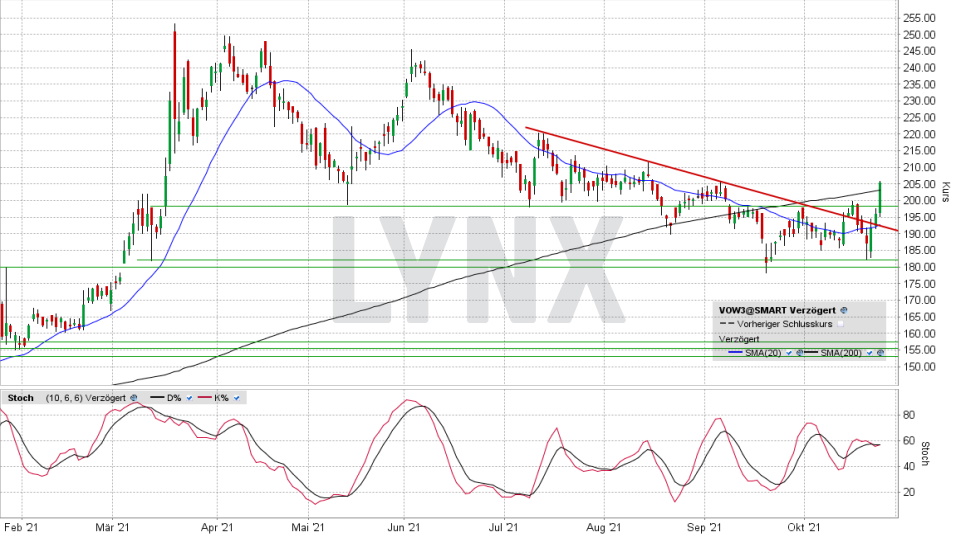Click the SMA(20) settings icon
The image size is (960, 540).
click(x=800, y=353)
